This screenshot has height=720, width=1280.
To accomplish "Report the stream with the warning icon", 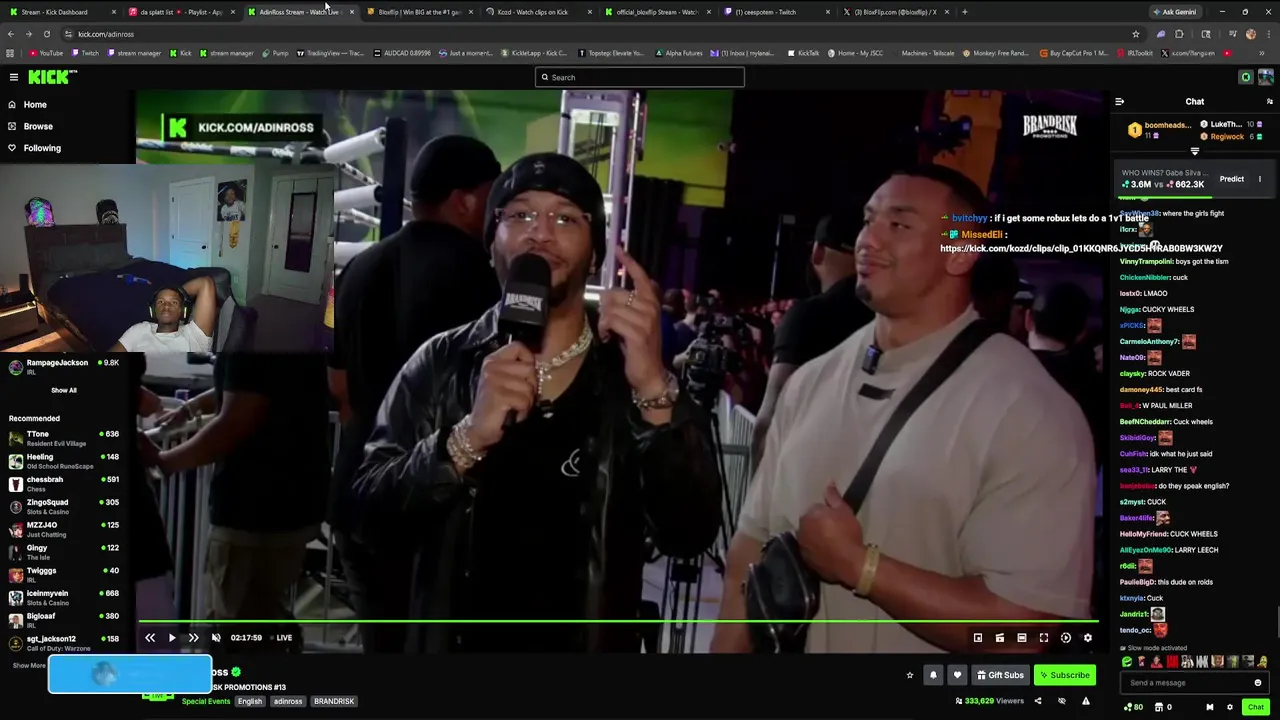I will pyautogui.click(x=1086, y=701).
